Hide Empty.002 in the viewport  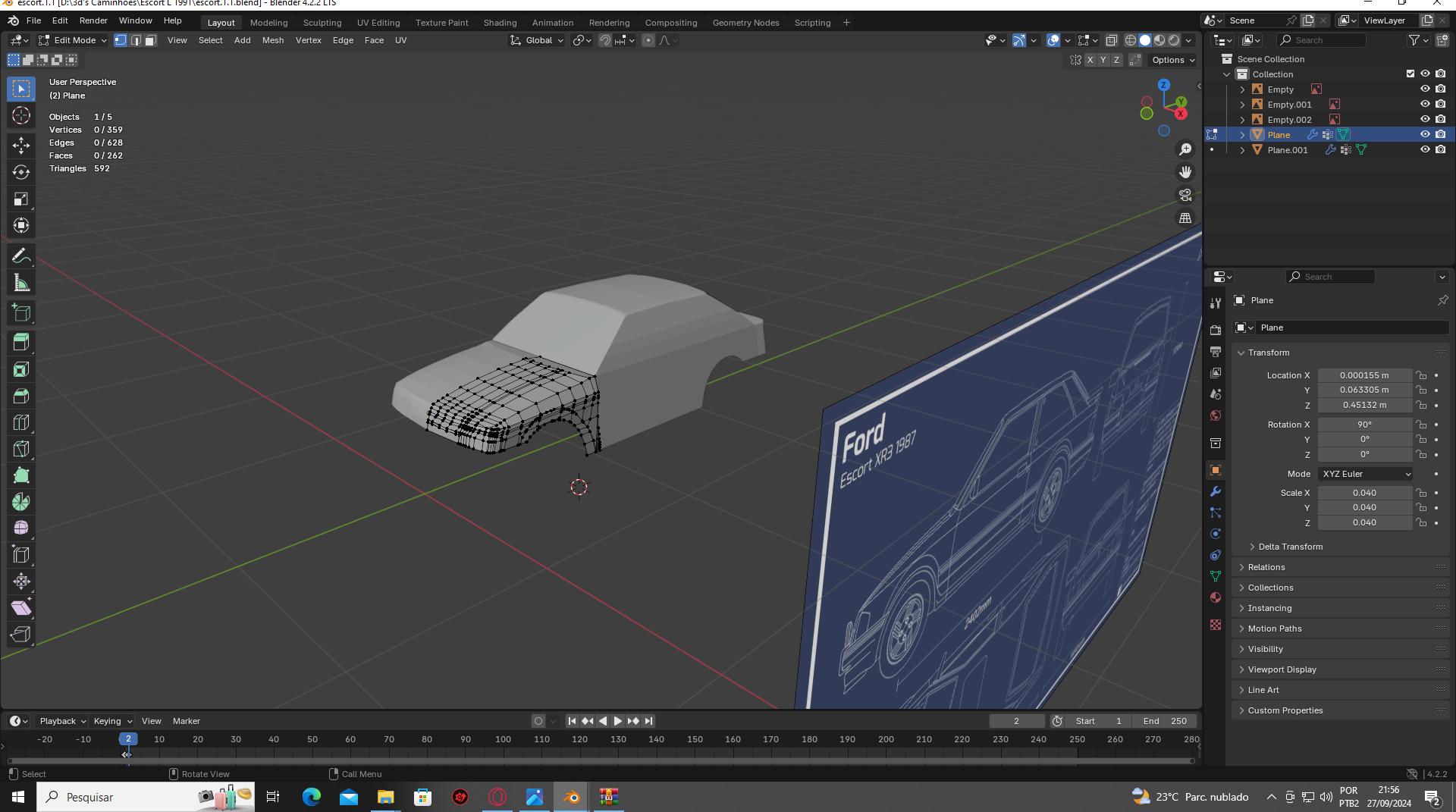point(1425,119)
